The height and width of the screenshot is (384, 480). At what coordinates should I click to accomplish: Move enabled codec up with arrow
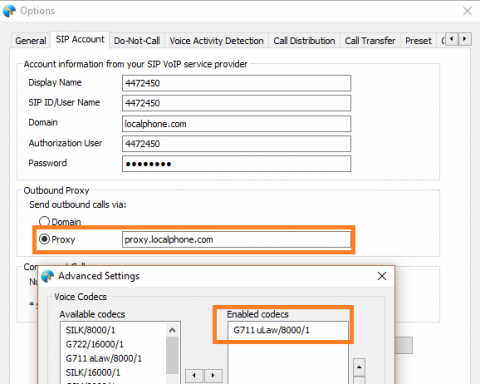tap(359, 367)
